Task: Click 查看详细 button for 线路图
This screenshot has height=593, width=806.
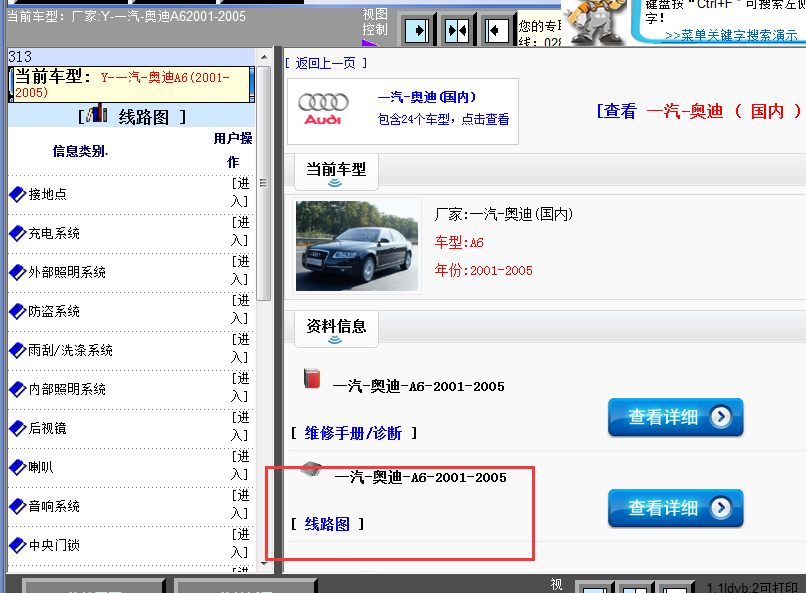Action: [x=675, y=508]
